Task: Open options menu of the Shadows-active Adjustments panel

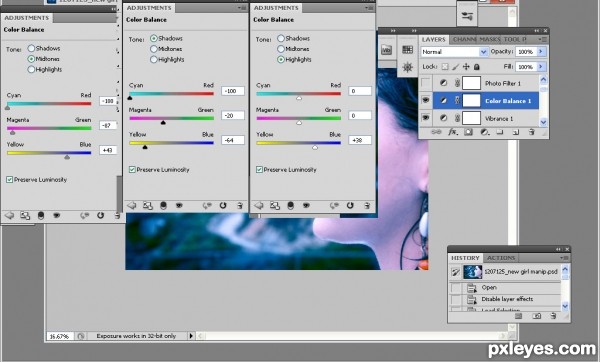Action: tap(242, 8)
